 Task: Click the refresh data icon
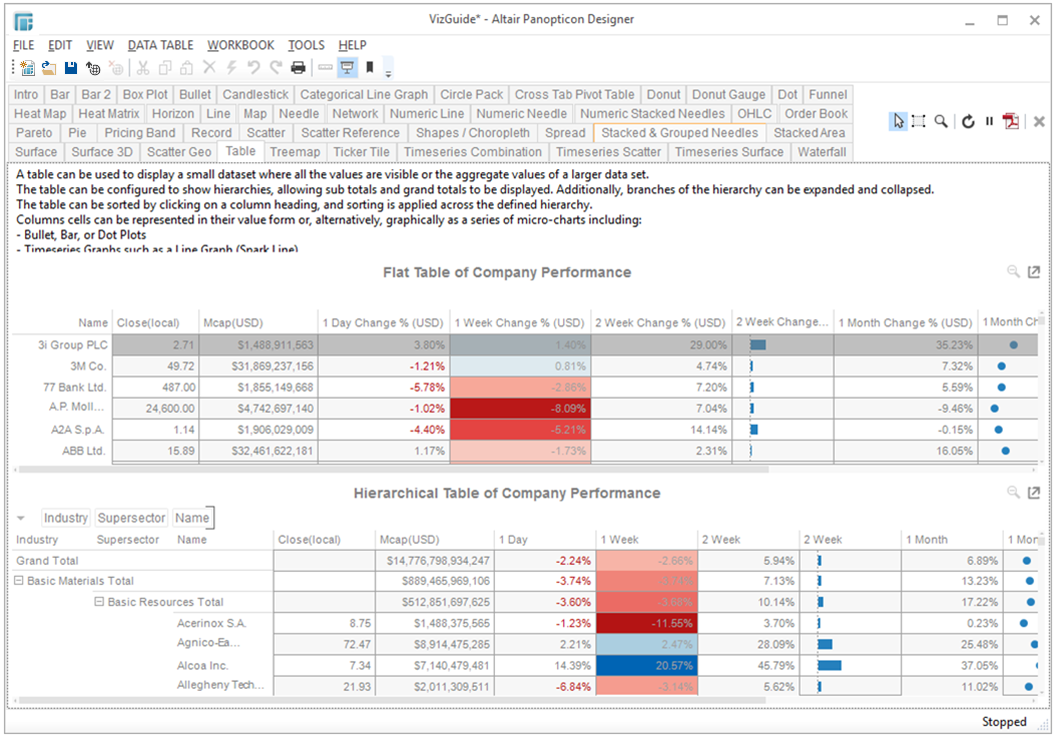pos(968,121)
